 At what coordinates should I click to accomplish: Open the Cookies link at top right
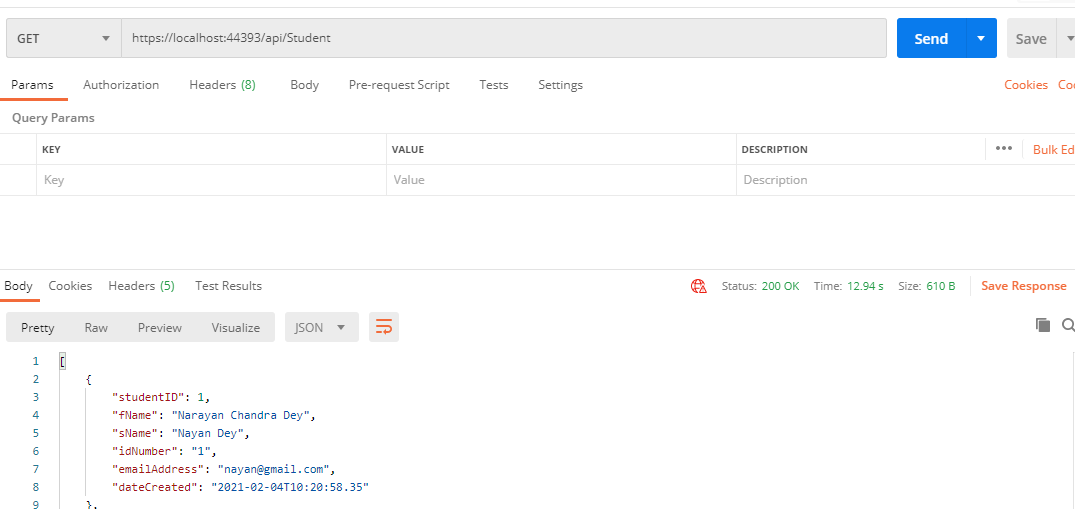[x=1026, y=85]
